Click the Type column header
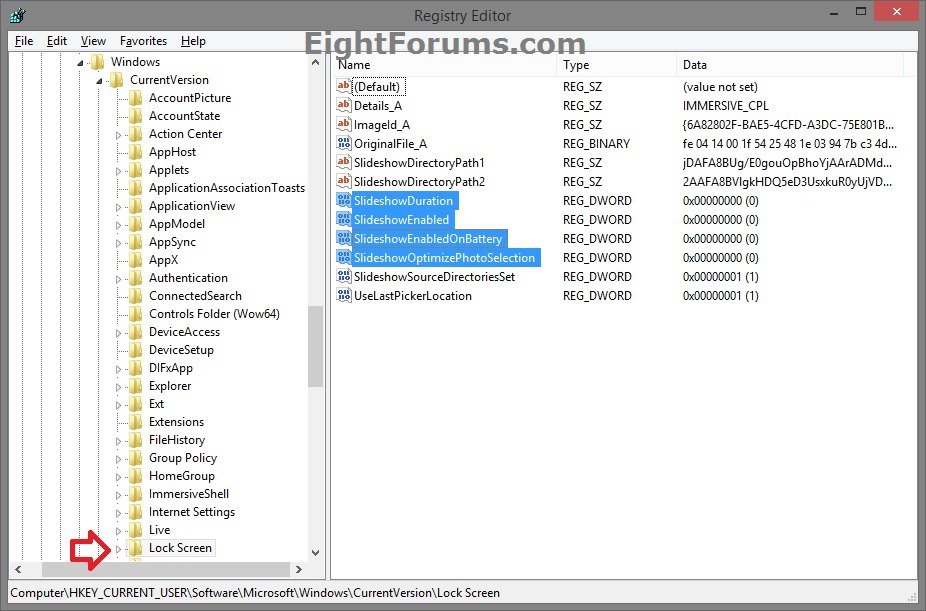Screen dimensions: 926x611 [574, 64]
